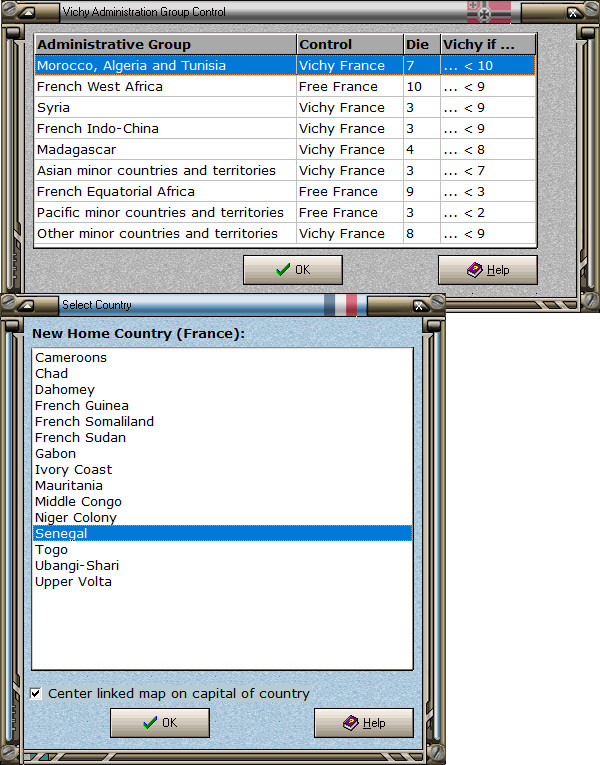Select Pacific minor countries and territories row

point(285,212)
